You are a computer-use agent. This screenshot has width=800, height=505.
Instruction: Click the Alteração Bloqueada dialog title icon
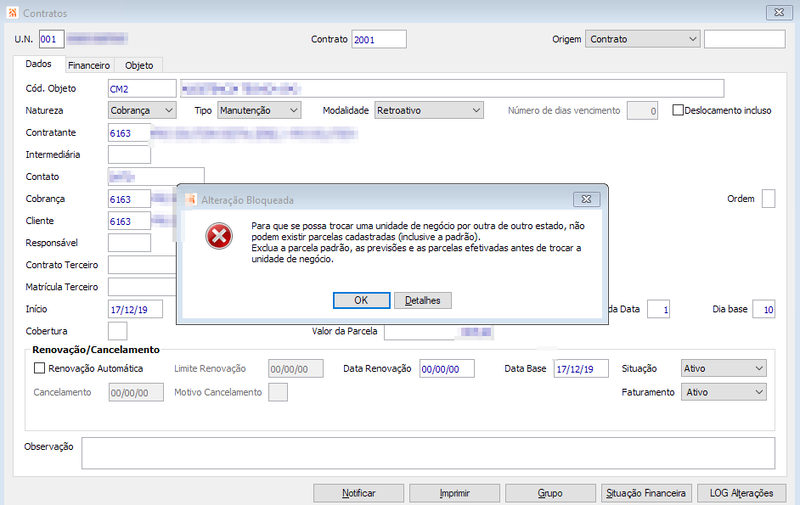point(191,200)
